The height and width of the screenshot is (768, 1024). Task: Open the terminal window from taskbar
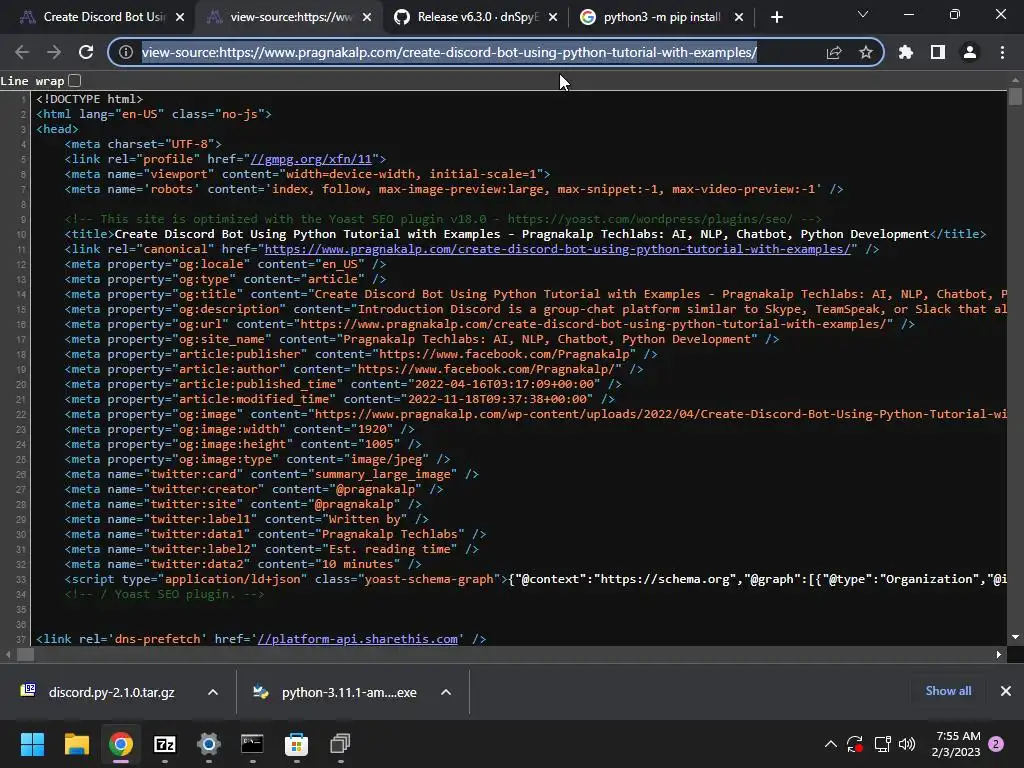tap(252, 744)
